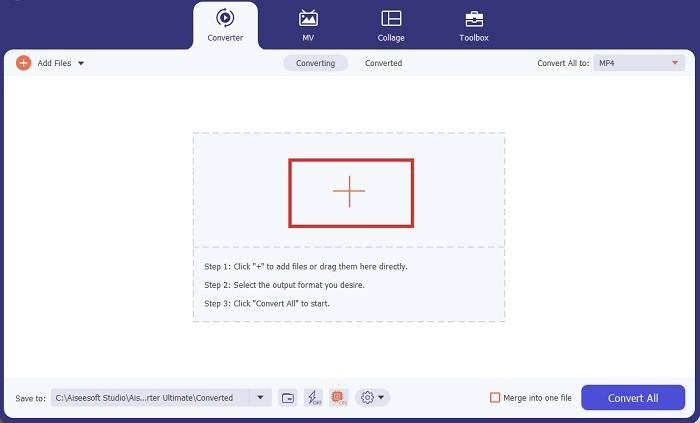This screenshot has height=423, width=700.
Task: Go to the Toolbox tab
Action: (x=474, y=25)
